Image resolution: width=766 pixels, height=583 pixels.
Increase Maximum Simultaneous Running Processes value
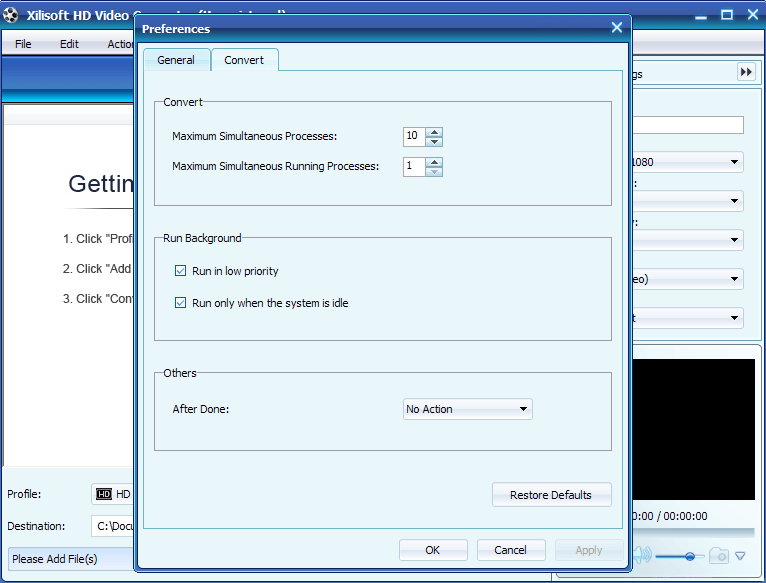click(x=434, y=162)
